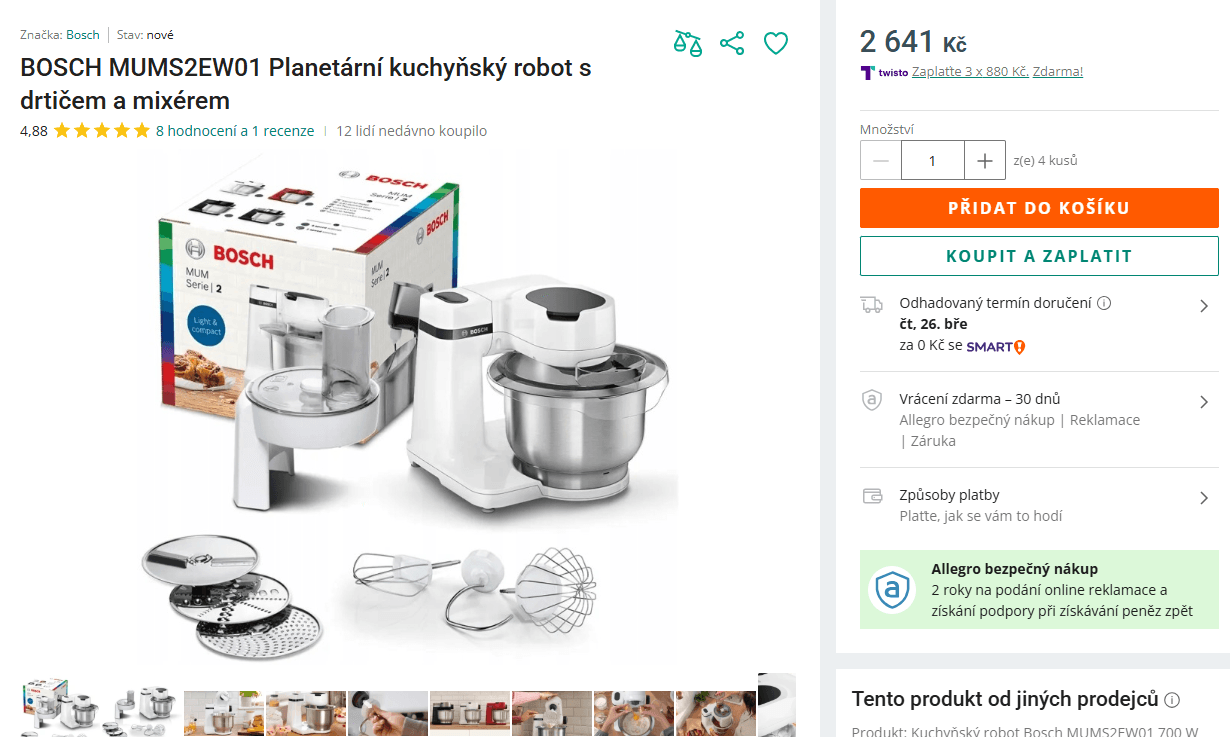Add product to favorites with heart icon

[776, 43]
